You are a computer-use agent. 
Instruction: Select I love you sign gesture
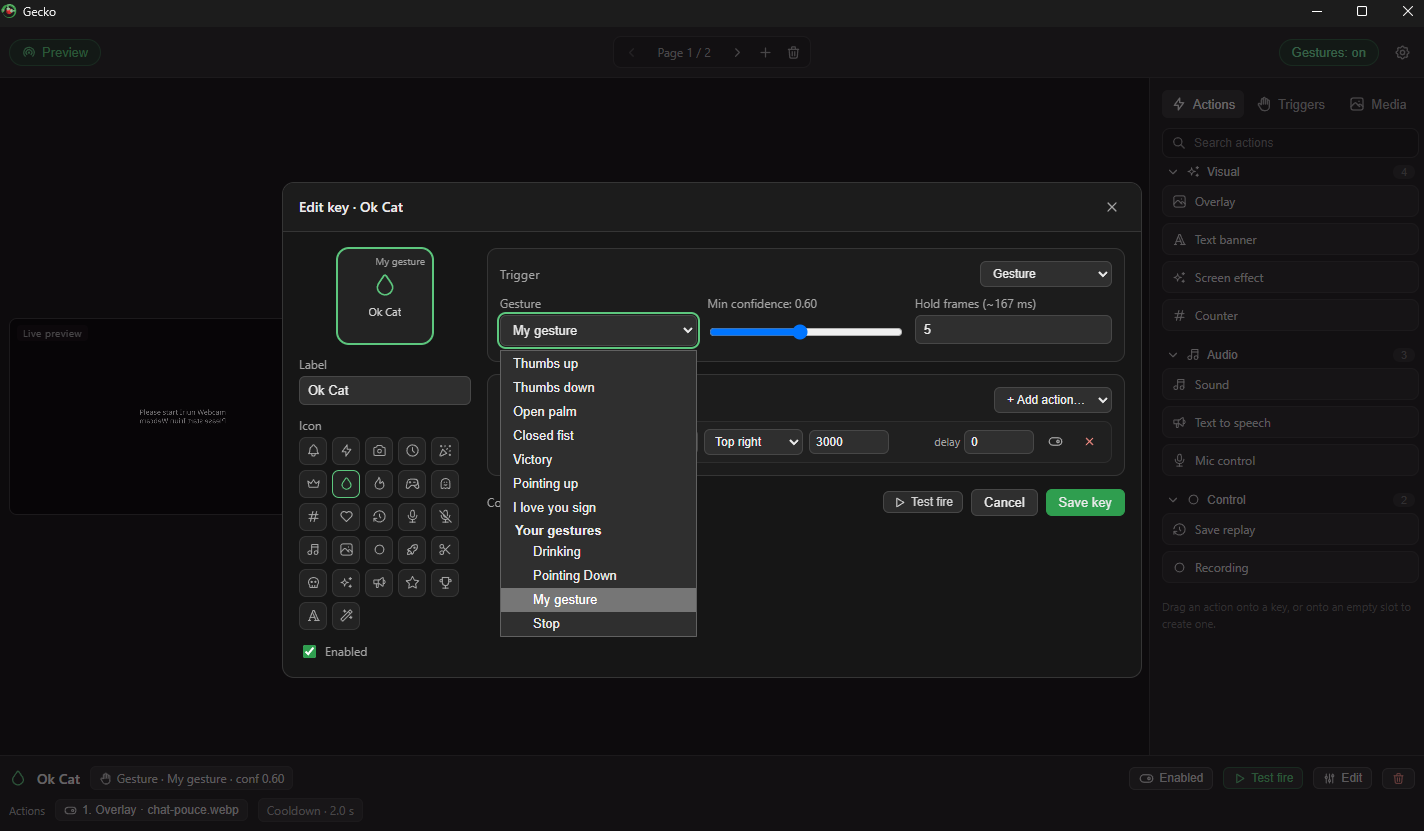pyautogui.click(x=598, y=508)
